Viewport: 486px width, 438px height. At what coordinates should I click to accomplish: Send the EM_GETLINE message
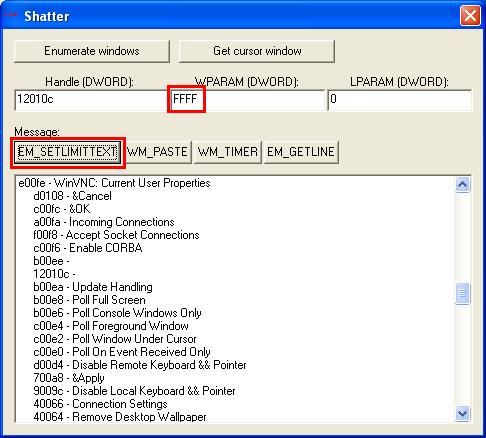301,152
